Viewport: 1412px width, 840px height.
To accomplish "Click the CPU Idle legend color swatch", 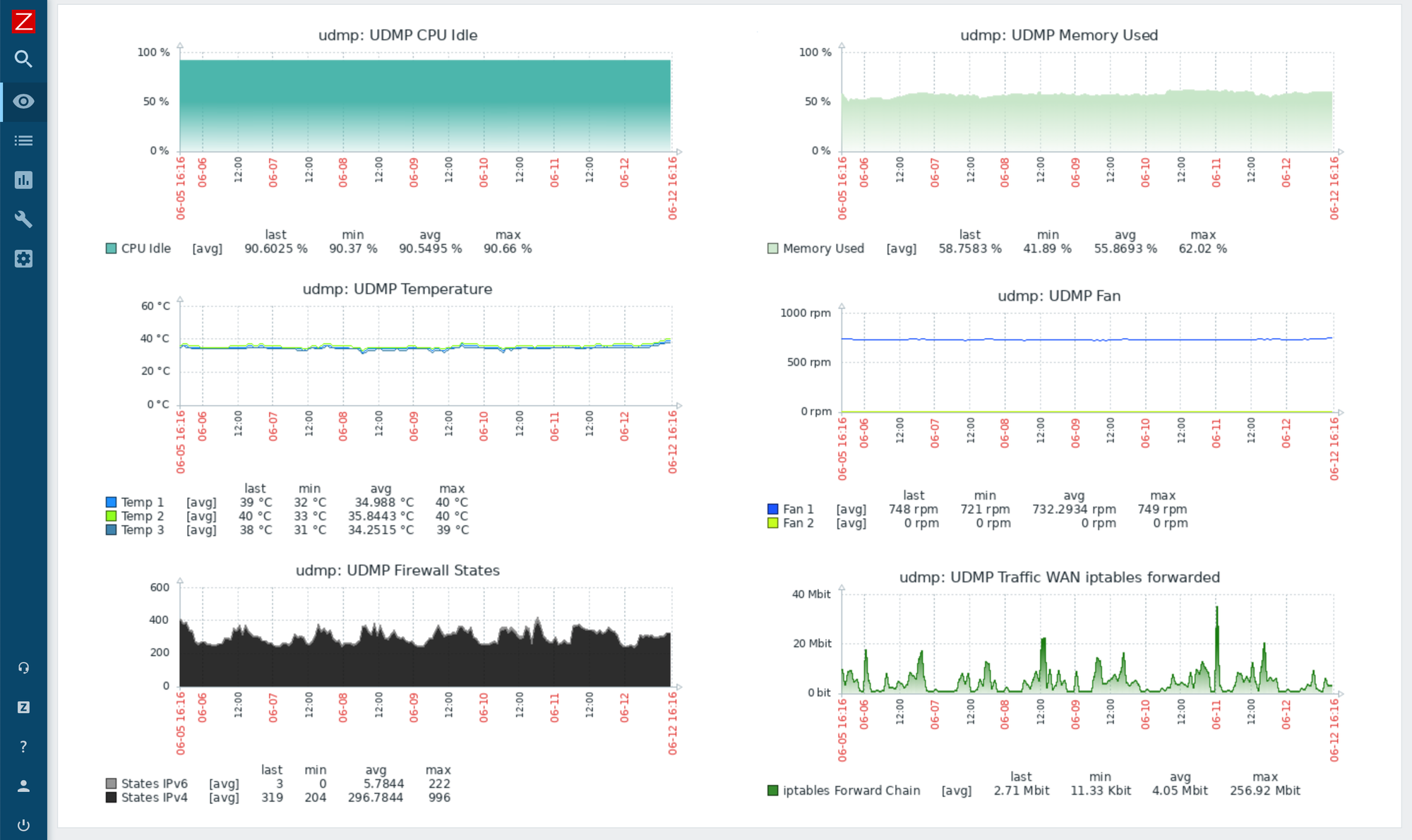I will coord(111,248).
